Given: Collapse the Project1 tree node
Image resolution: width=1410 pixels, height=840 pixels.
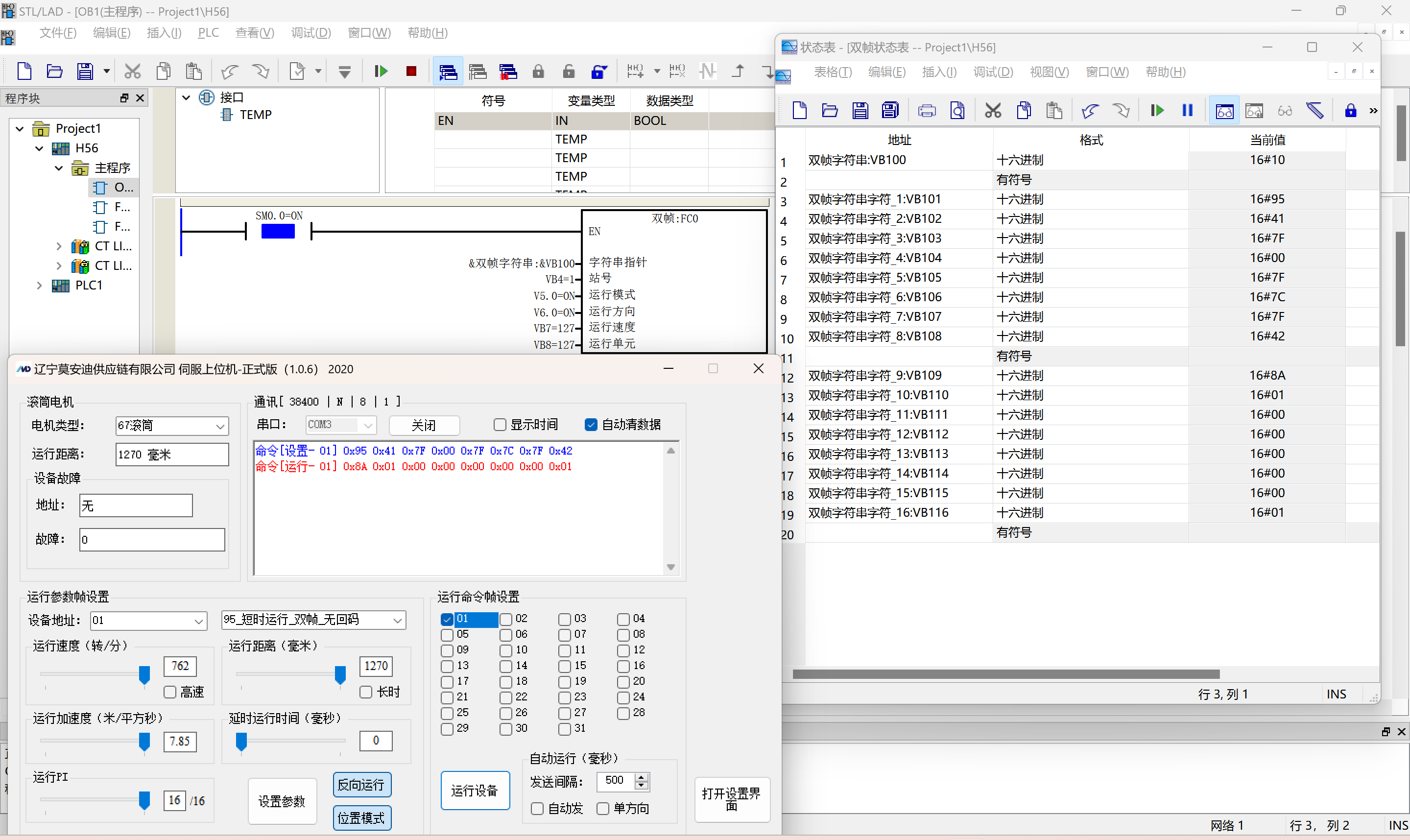Looking at the screenshot, I should coord(20,129).
